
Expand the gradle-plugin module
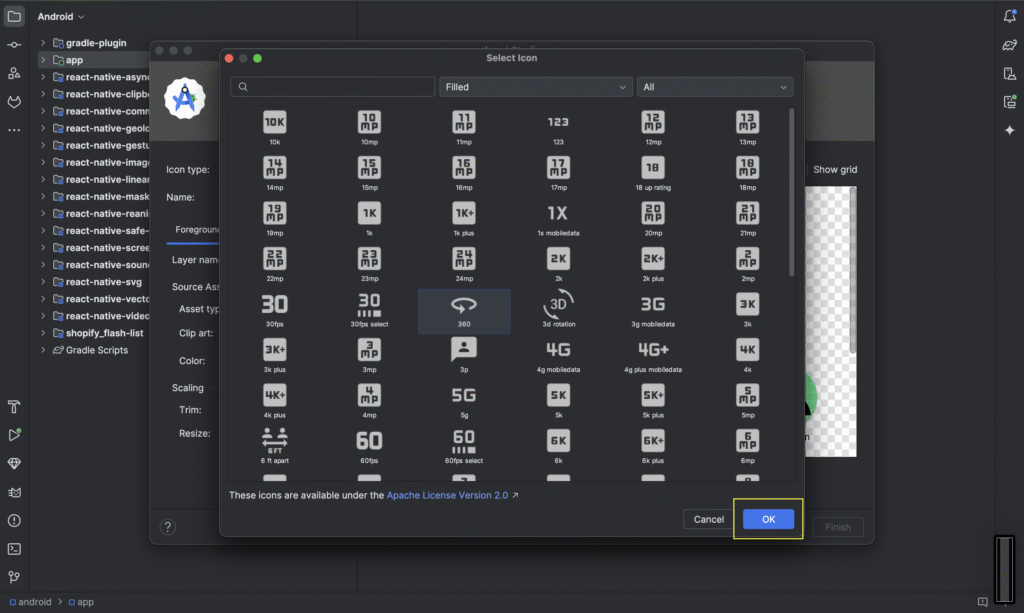pos(43,43)
